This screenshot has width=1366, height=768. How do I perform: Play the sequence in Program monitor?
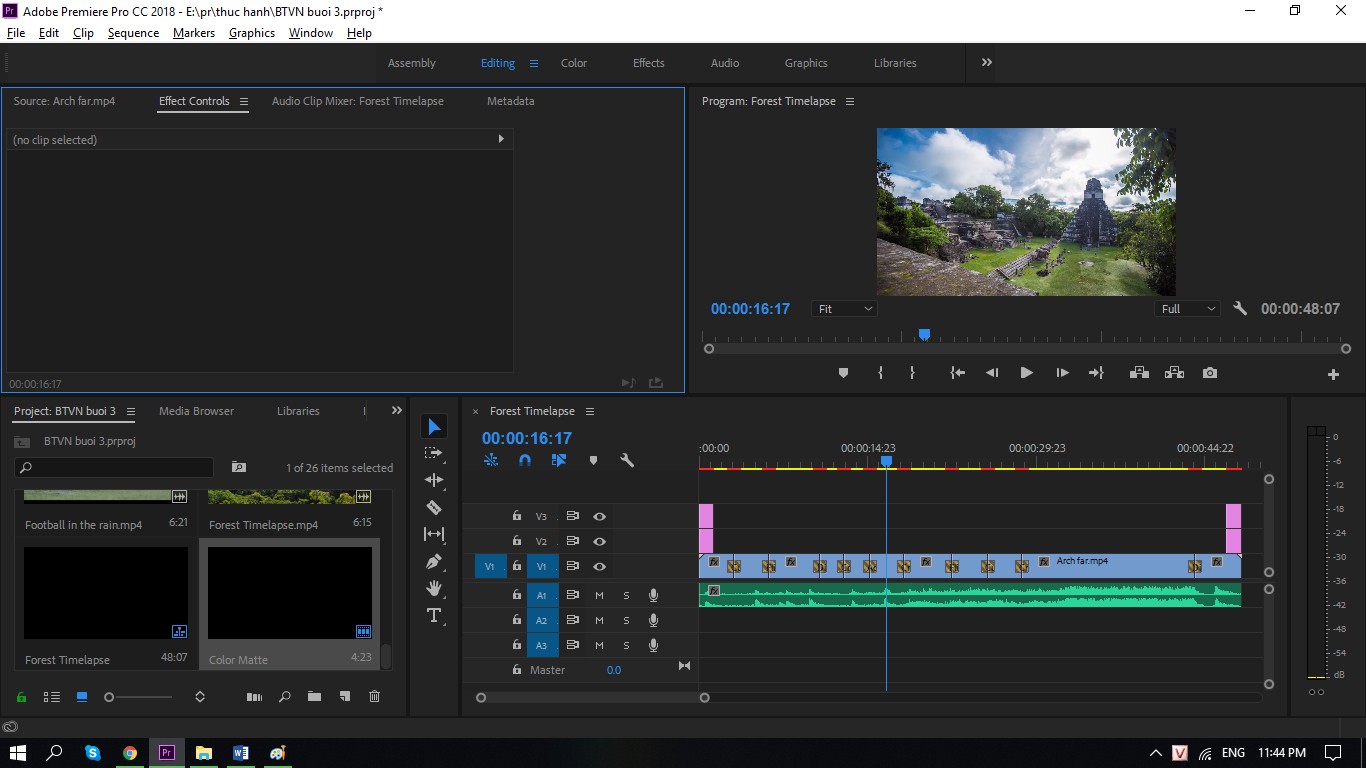click(1026, 373)
